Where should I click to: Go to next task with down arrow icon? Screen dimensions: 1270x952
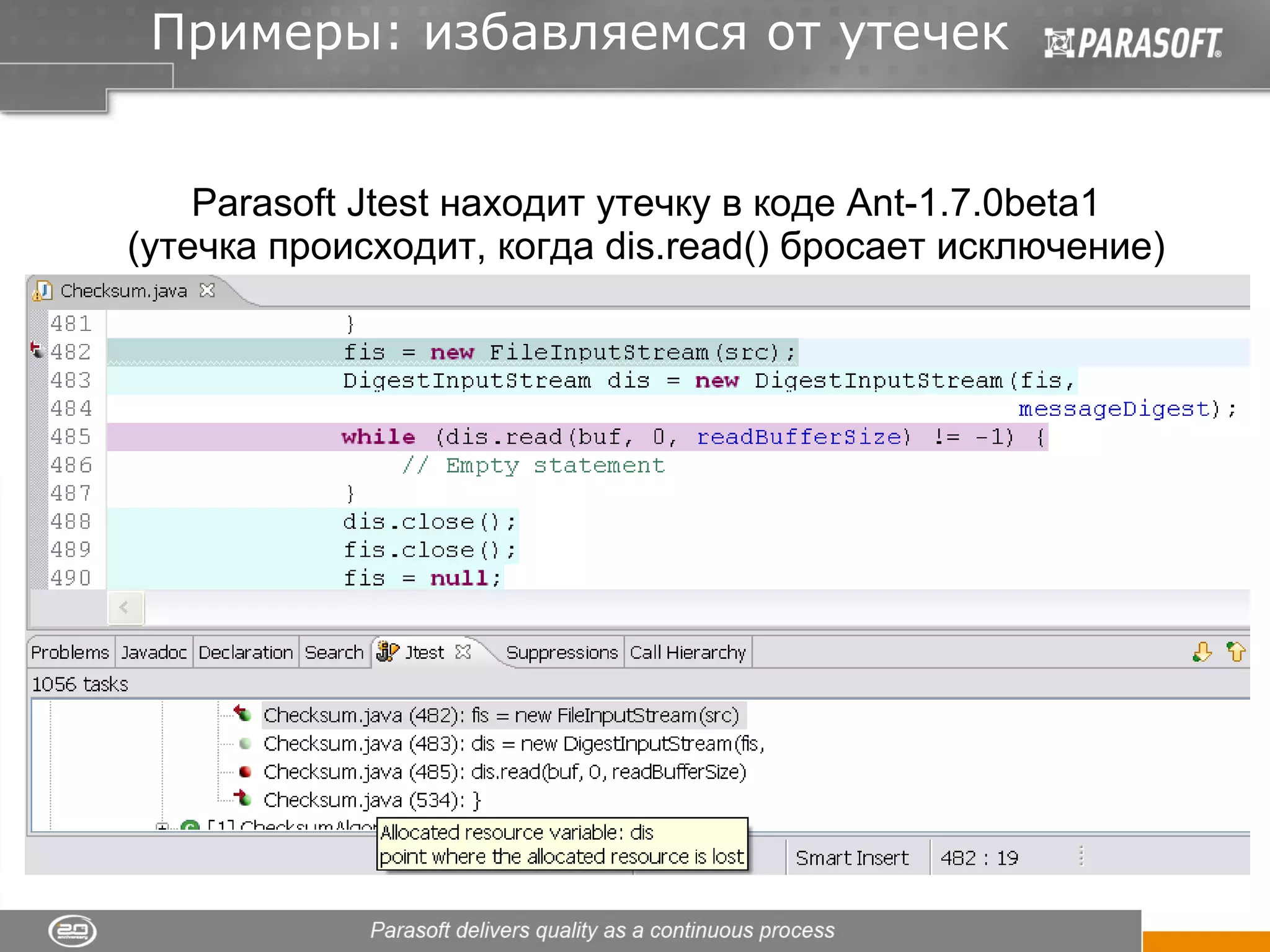1202,652
